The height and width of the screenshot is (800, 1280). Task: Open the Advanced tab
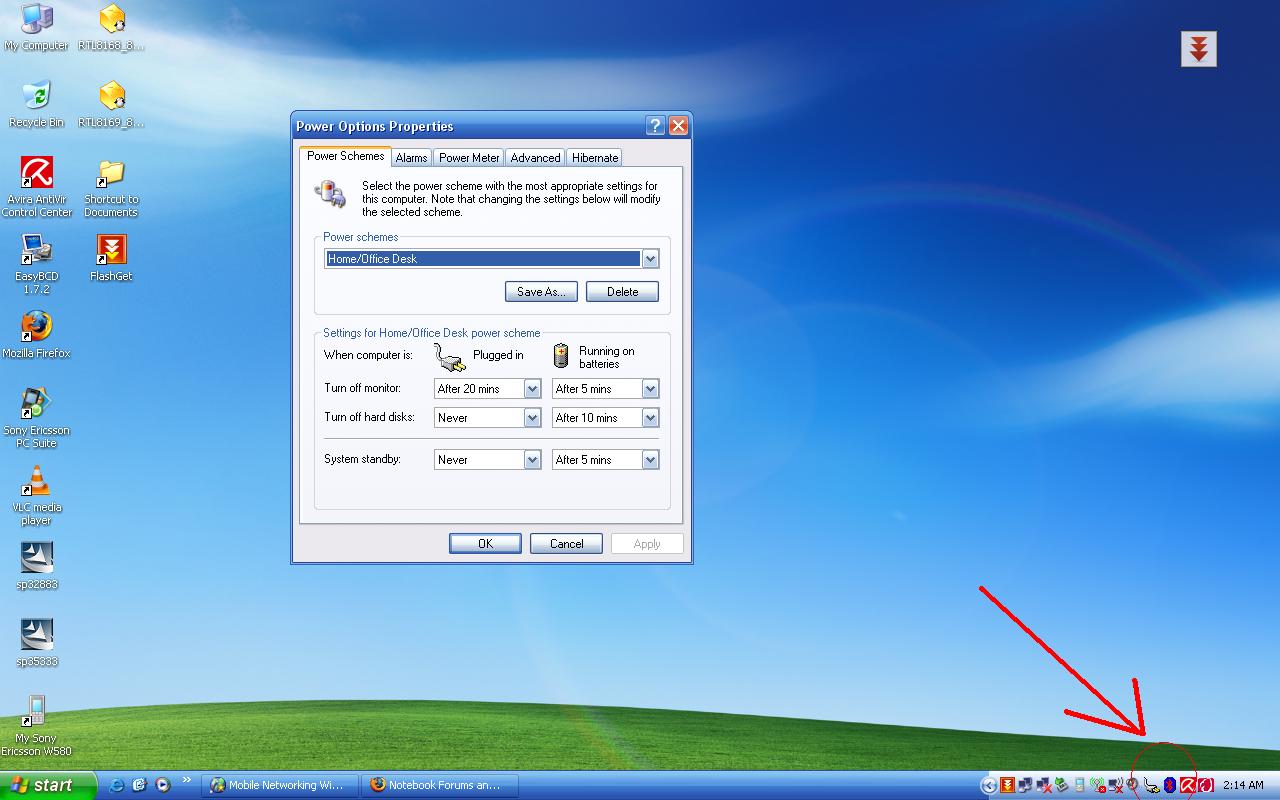[535, 158]
